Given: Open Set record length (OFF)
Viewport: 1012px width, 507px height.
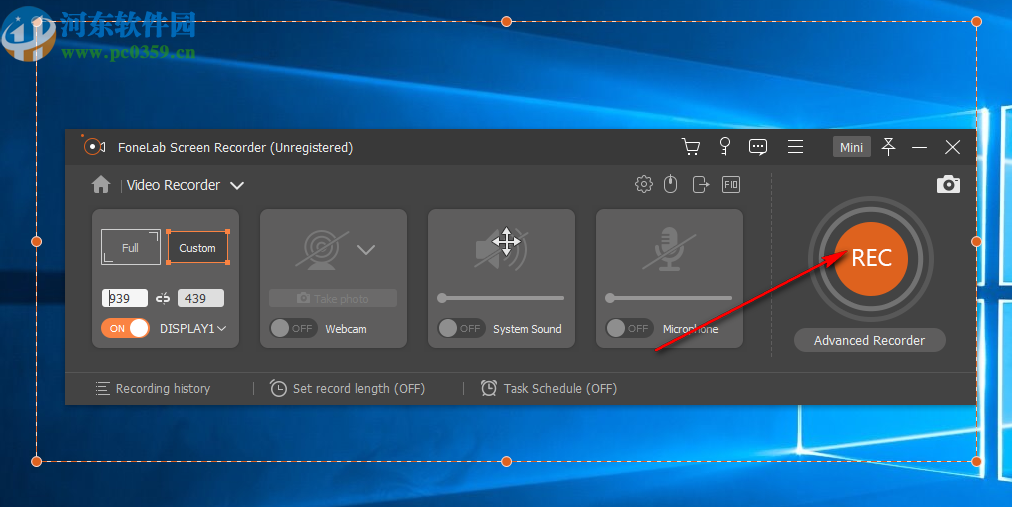Looking at the screenshot, I should point(347,388).
